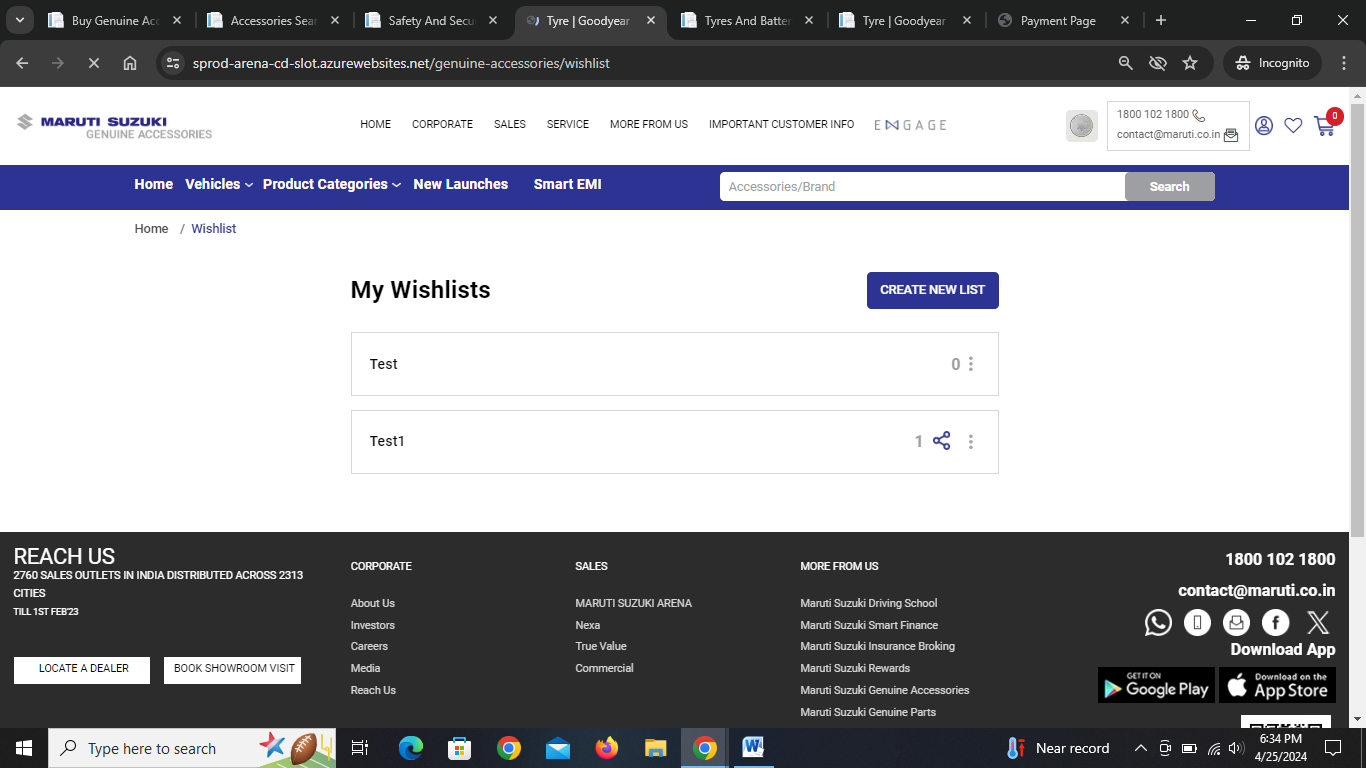This screenshot has width=1366, height=768.
Task: Open the Get it on Google Play badge
Action: pos(1156,686)
